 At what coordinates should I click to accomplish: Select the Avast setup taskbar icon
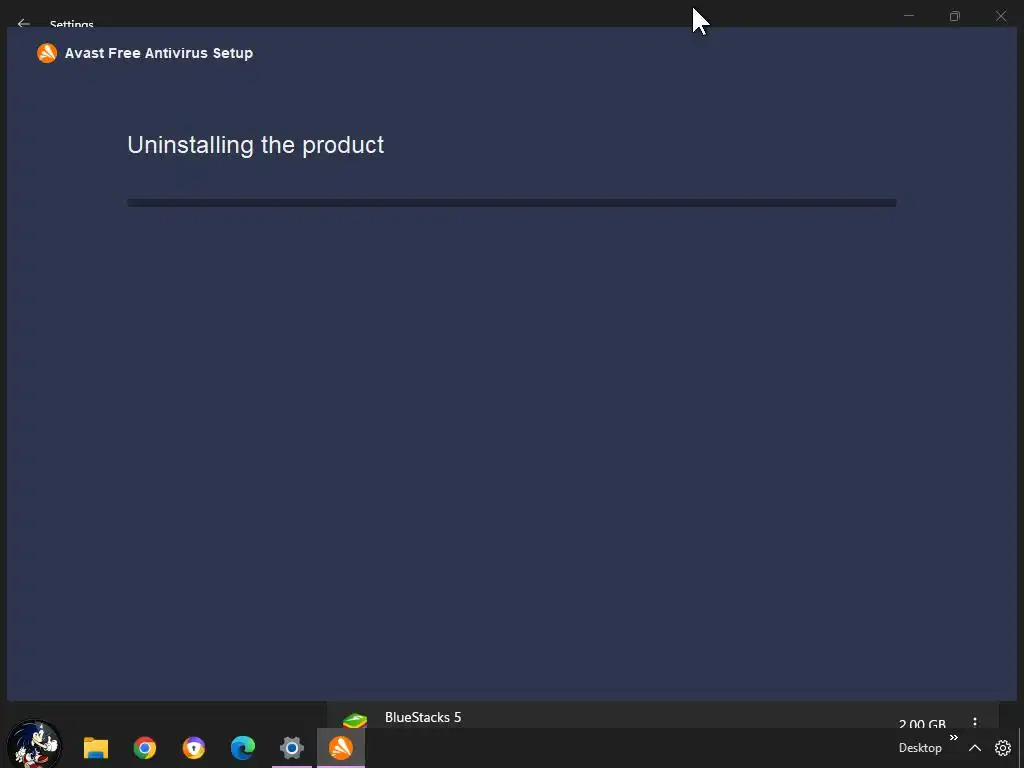click(x=341, y=748)
